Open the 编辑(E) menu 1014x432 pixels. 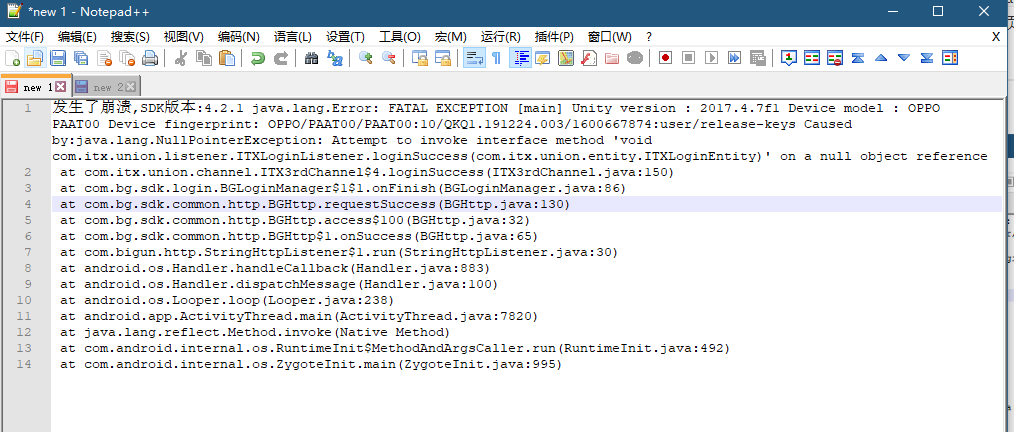[x=78, y=37]
